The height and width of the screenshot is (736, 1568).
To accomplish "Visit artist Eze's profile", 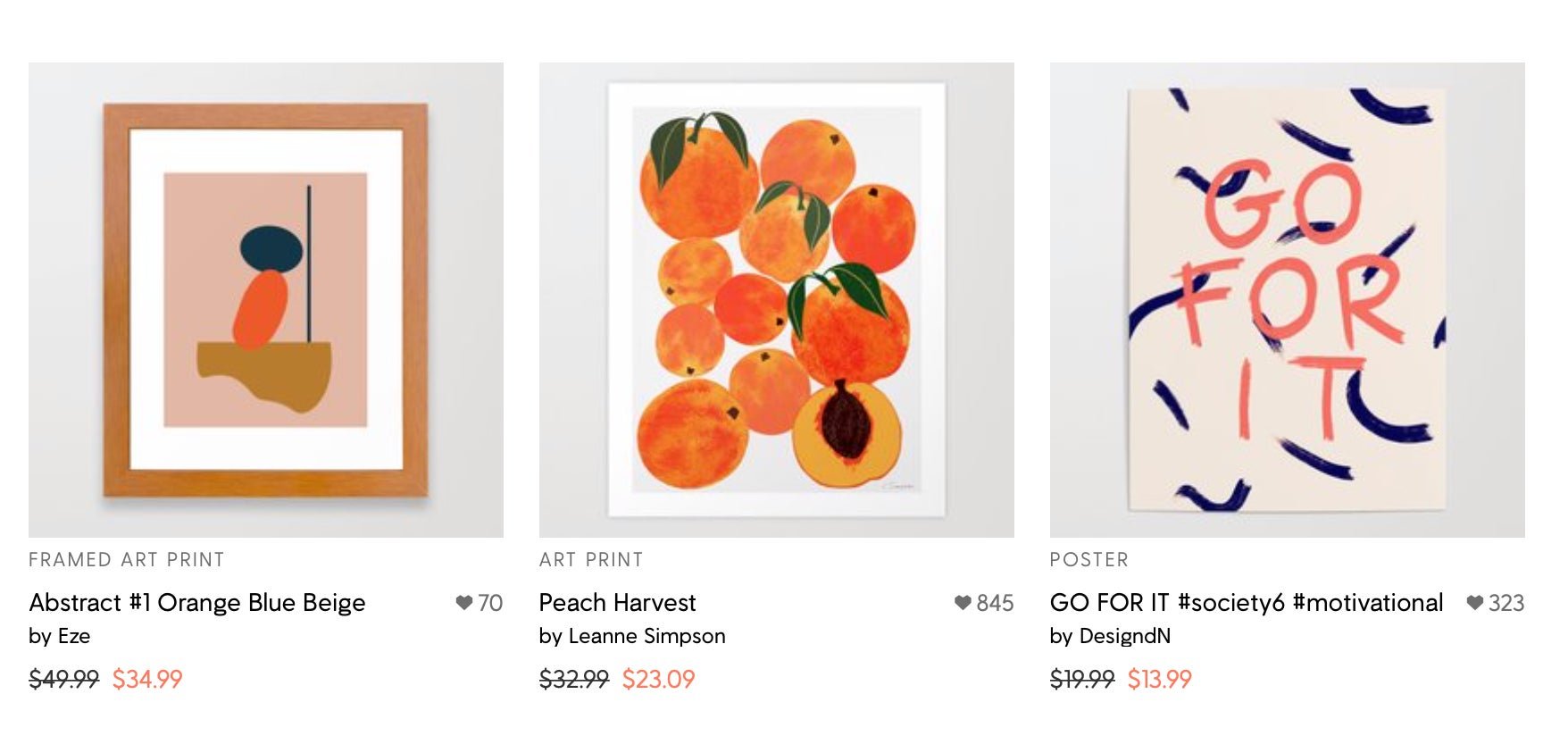I will 60,636.
